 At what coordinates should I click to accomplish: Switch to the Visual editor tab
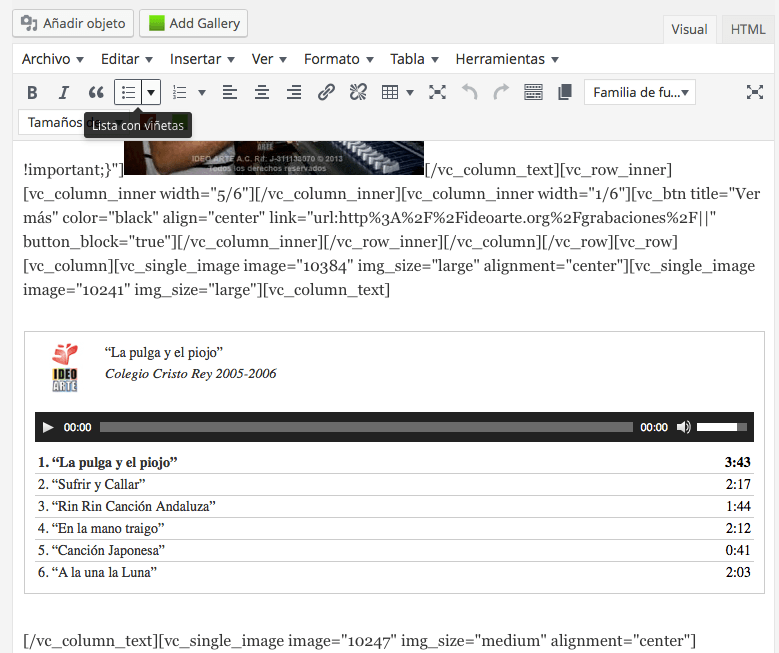click(x=689, y=29)
